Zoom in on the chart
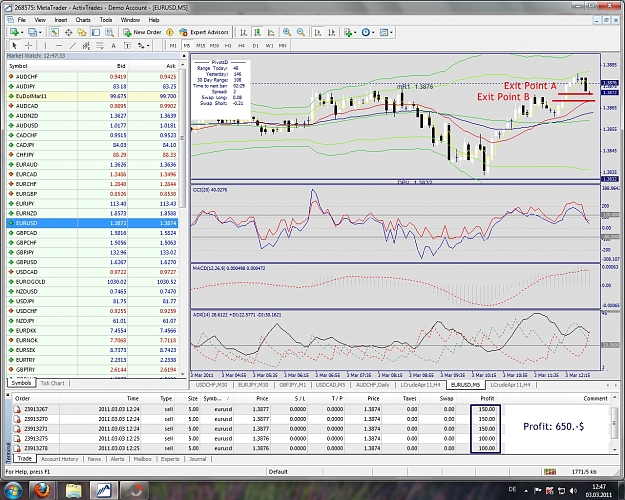Screen dimensions: 625x500 click(x=287, y=32)
